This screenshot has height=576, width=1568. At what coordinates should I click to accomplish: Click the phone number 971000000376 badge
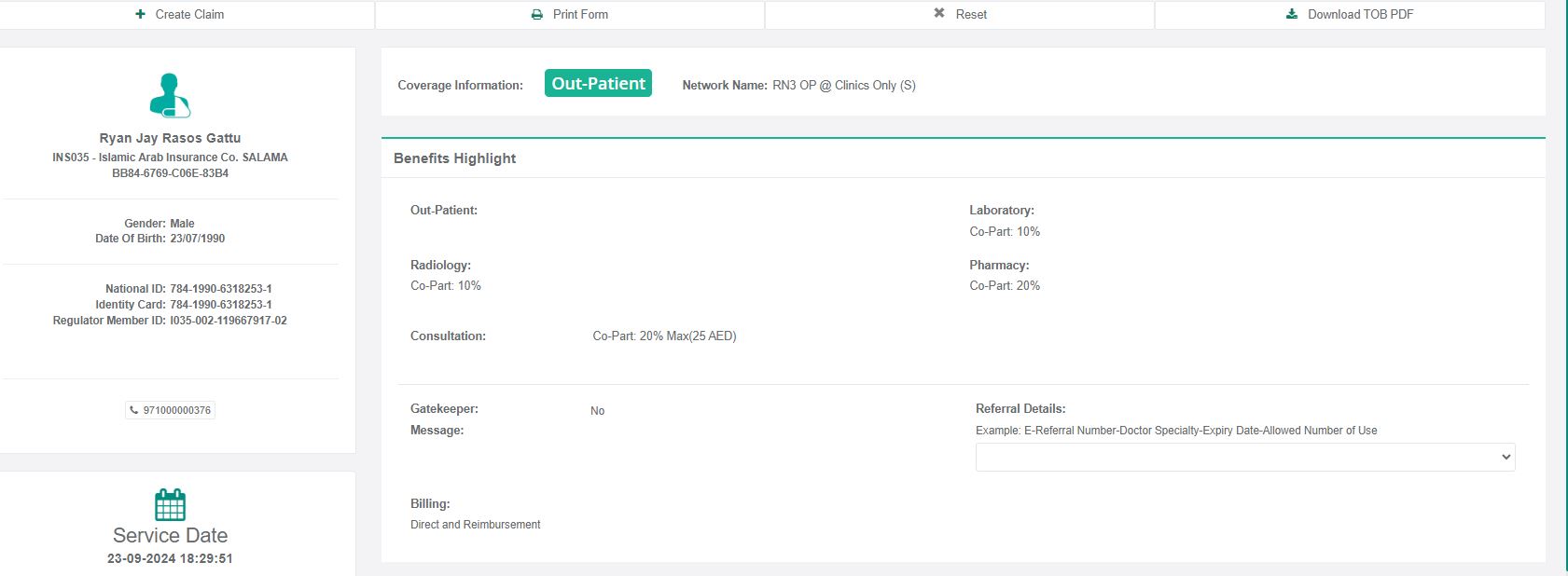click(170, 410)
